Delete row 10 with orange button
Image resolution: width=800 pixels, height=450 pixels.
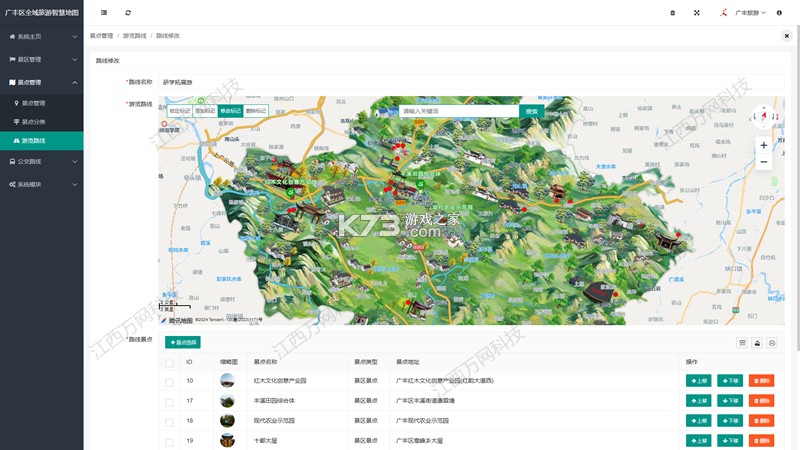click(x=761, y=381)
